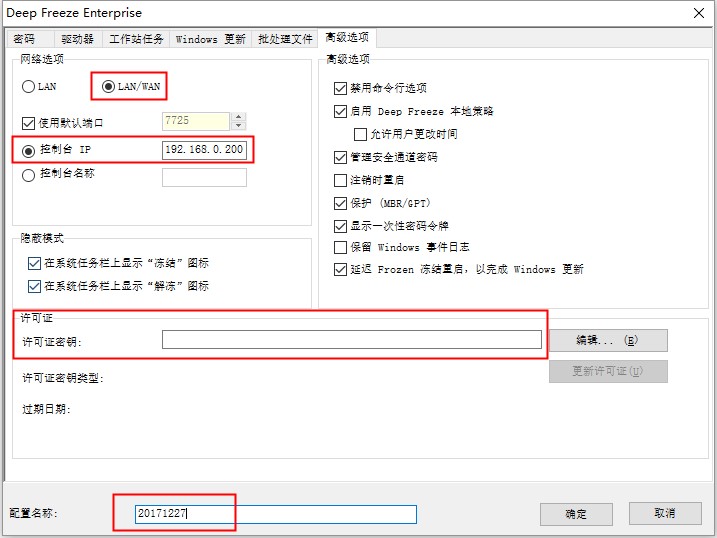Check 保留 Windows 事件日志 option
The image size is (717, 538).
coord(341,247)
